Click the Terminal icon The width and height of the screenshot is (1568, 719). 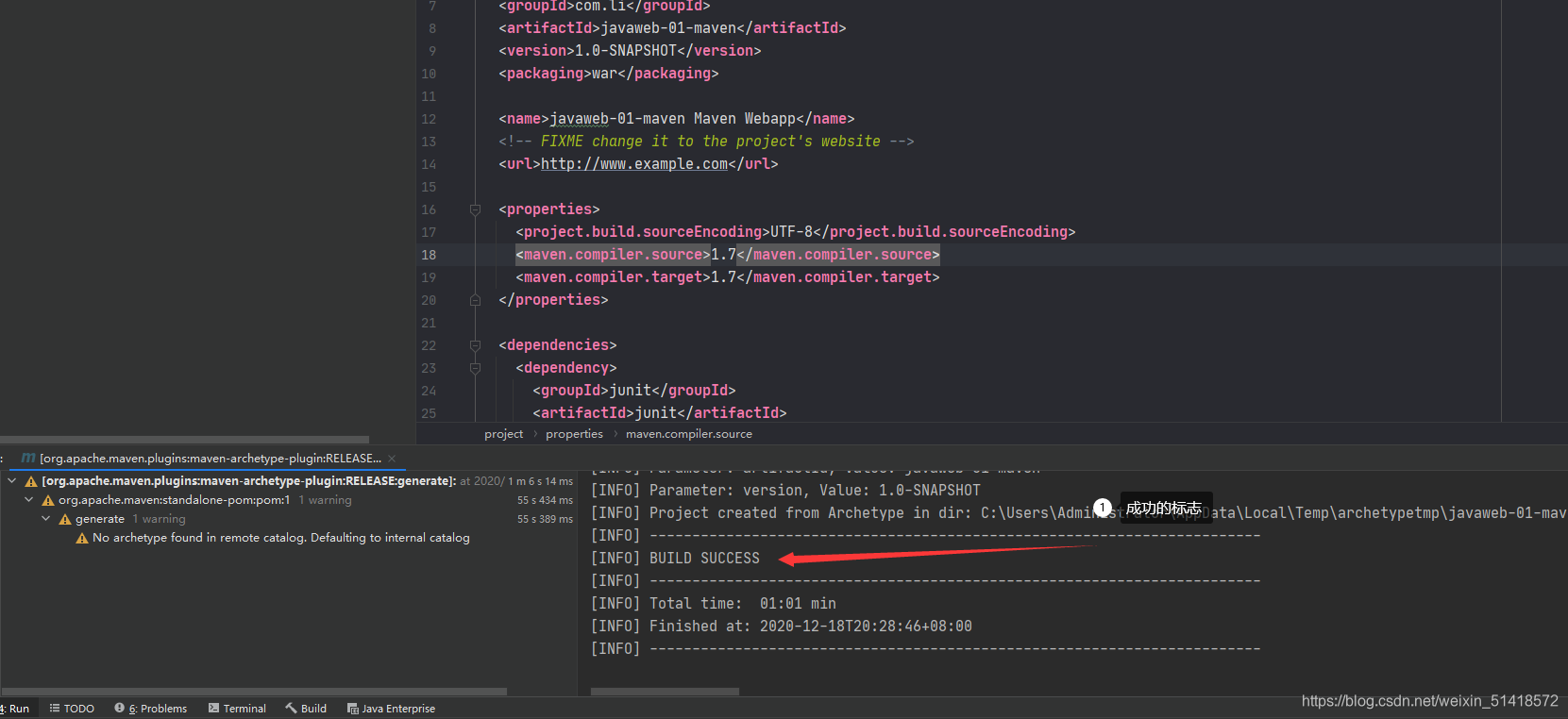(214, 708)
